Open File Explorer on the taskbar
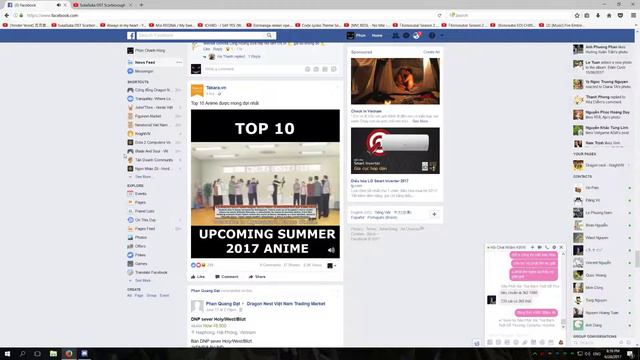640x360 pixels. pyautogui.click(x=53, y=353)
